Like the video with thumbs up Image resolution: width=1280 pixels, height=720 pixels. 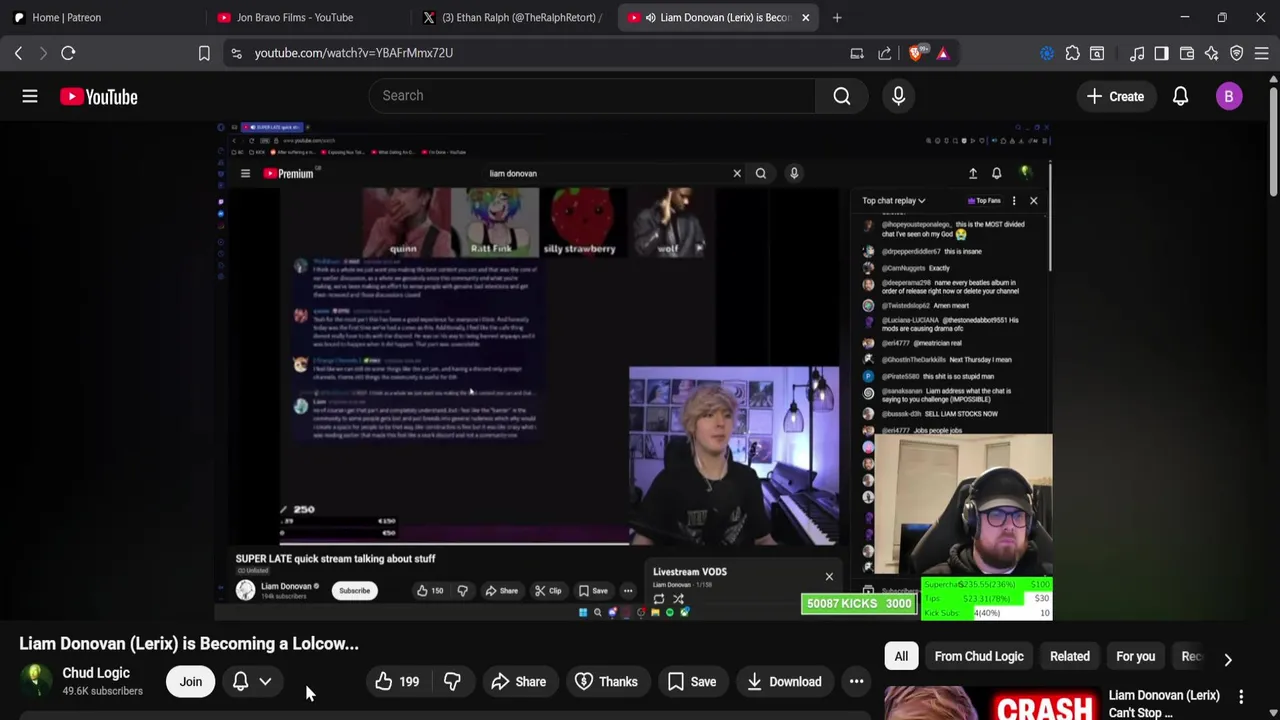[397, 682]
